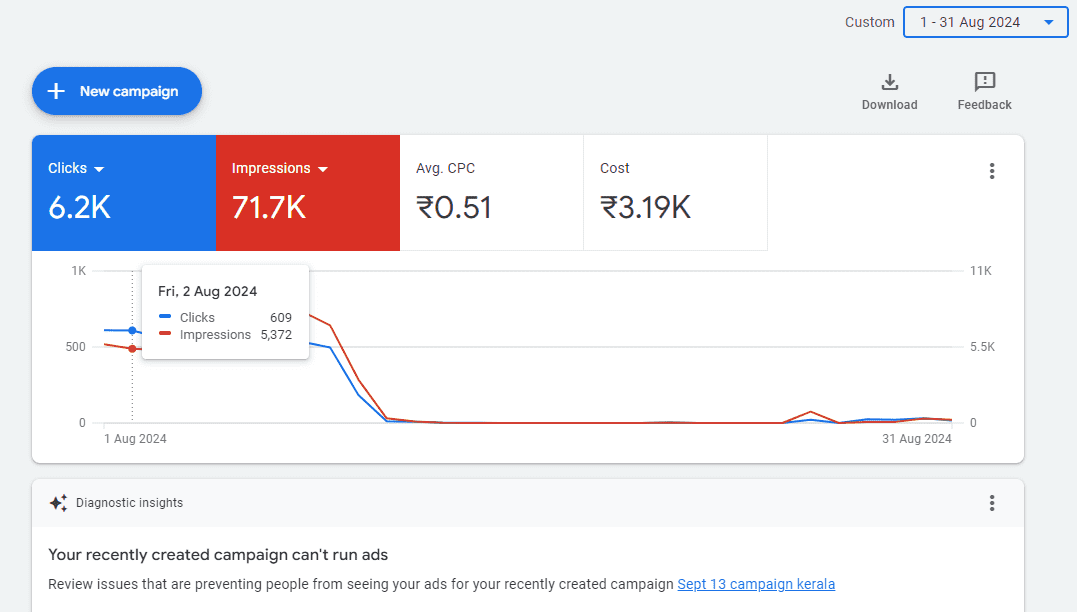Click the blue Clicks legend marker in tooltip
The height and width of the screenshot is (612, 1077).
pyautogui.click(x=166, y=317)
